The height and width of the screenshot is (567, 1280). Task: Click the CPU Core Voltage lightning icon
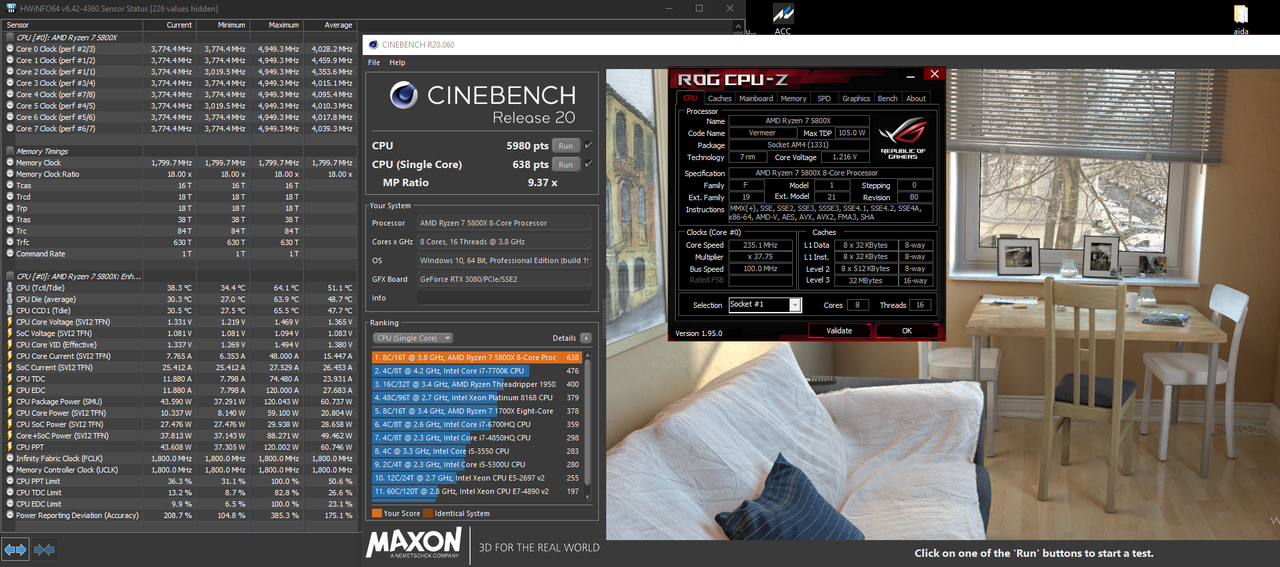point(10,322)
